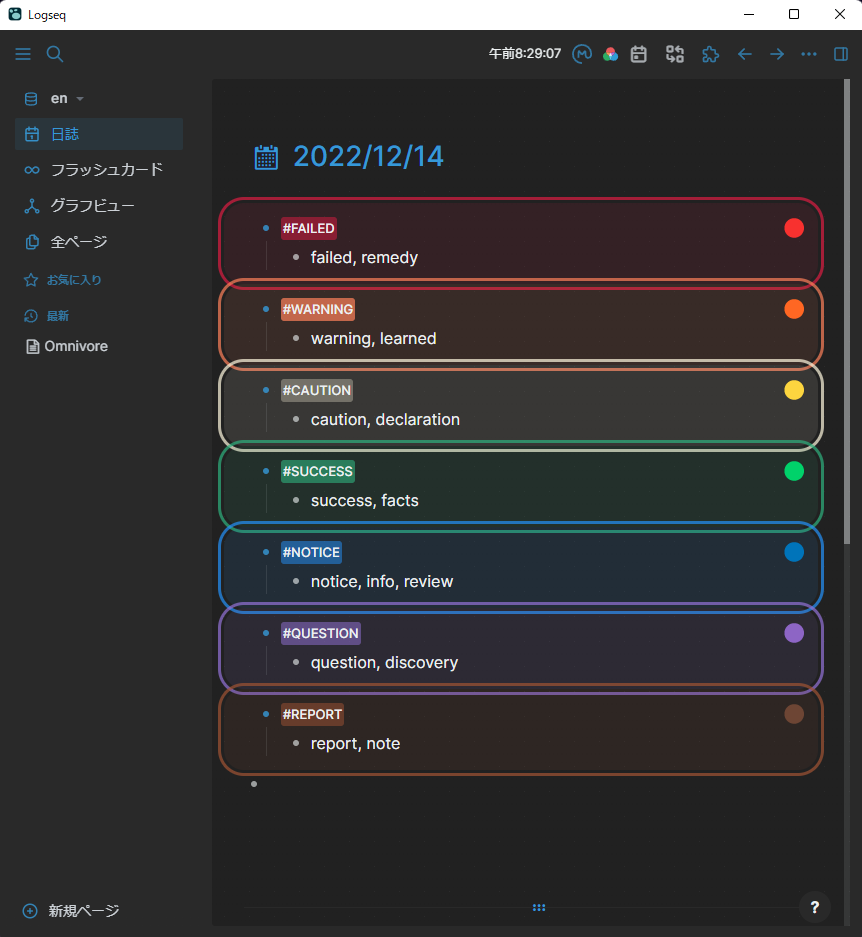Click the bullet of the #REPORT block
The height and width of the screenshot is (937, 862).
[x=266, y=714]
